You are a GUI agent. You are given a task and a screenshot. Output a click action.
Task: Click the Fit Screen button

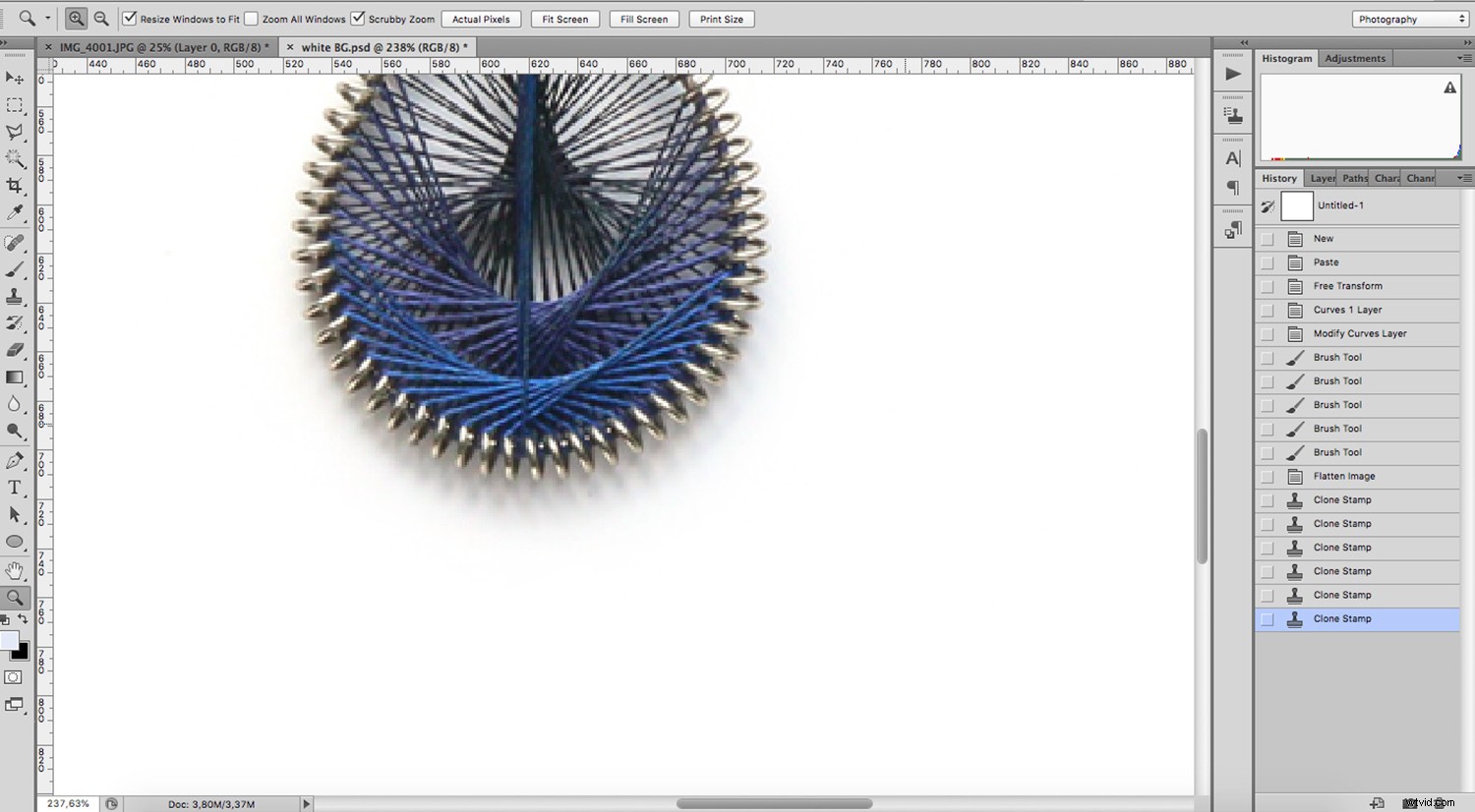564,19
